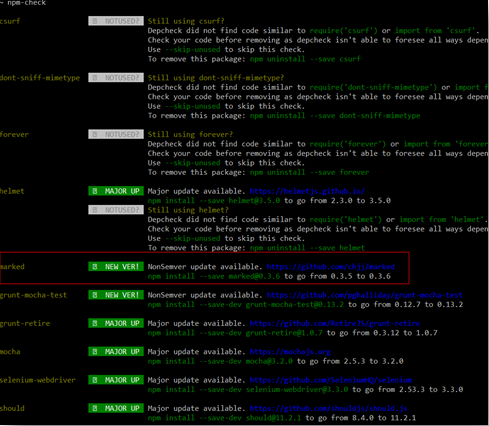Click the grunt-mocha-test package name
The image size is (489, 426).
click(33, 295)
